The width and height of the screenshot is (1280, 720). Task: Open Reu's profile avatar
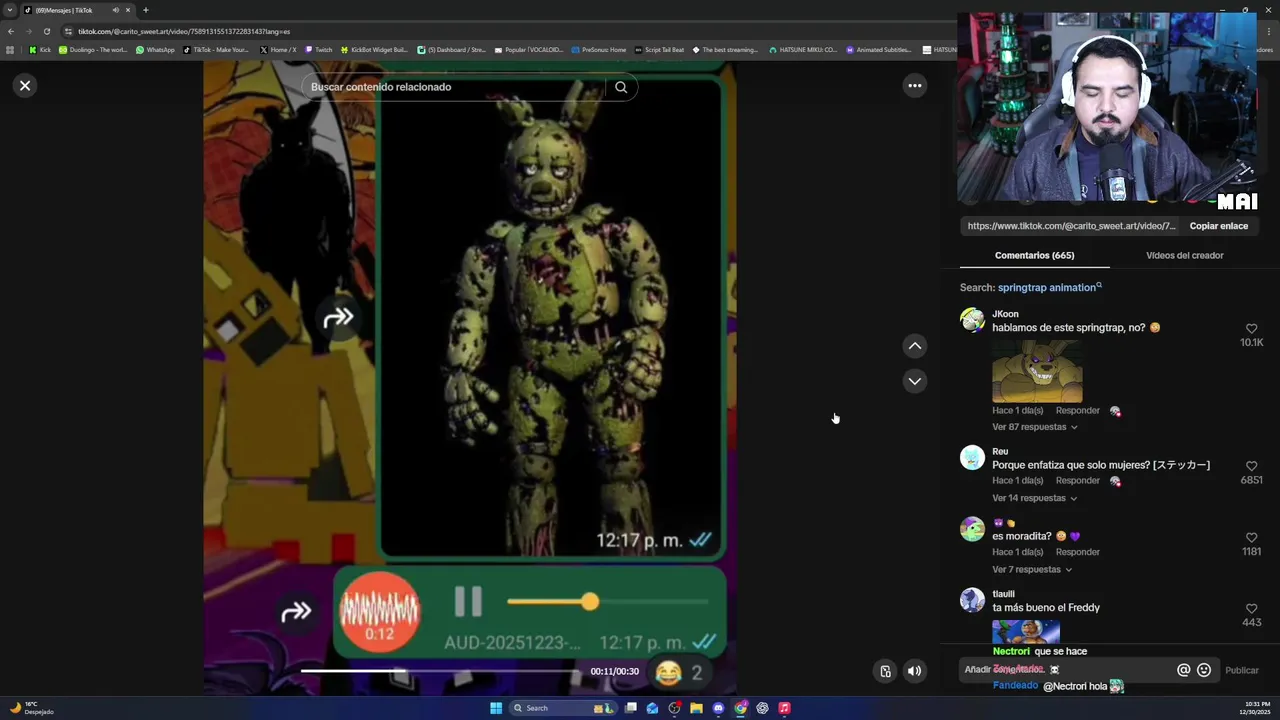[972, 458]
